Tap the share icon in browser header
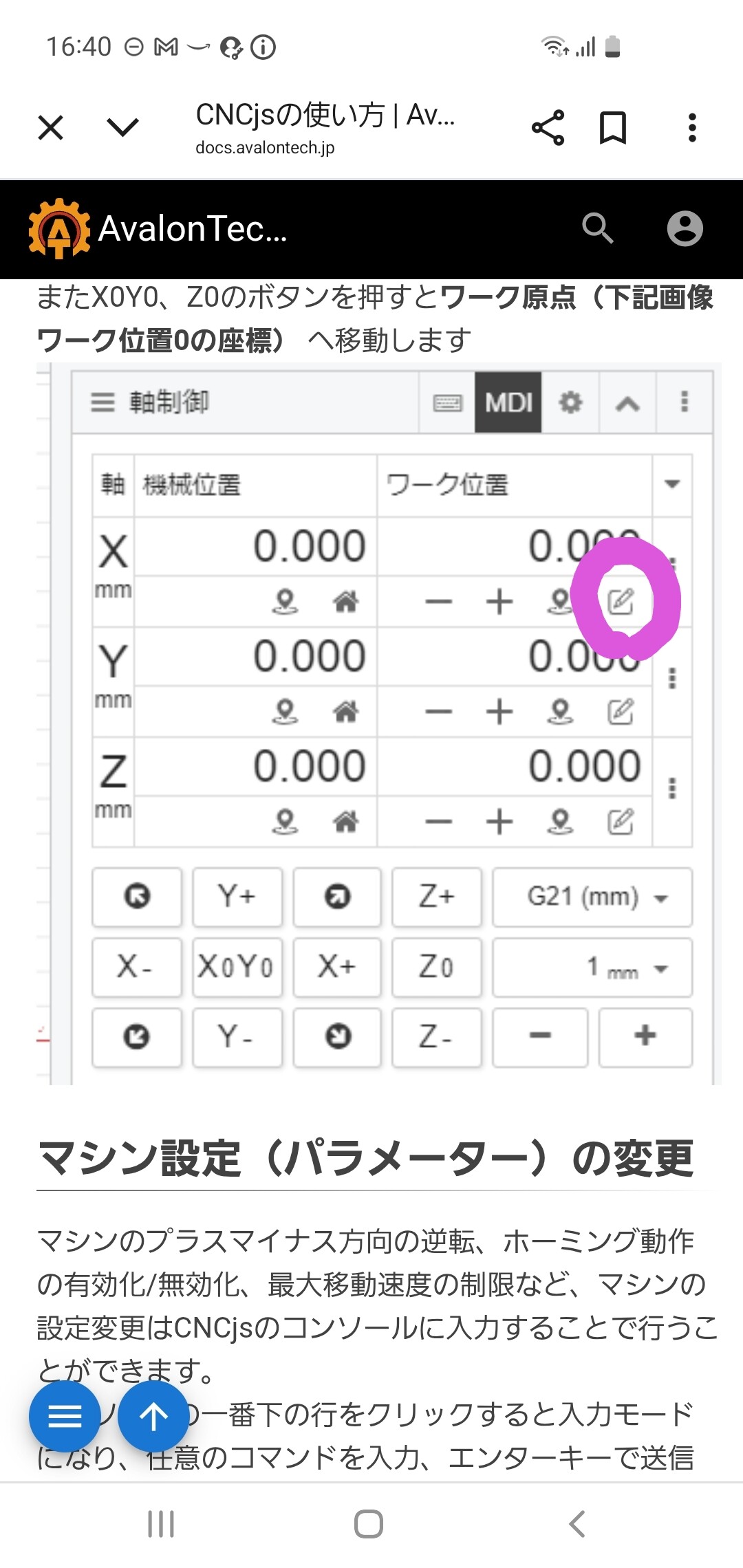 548,128
